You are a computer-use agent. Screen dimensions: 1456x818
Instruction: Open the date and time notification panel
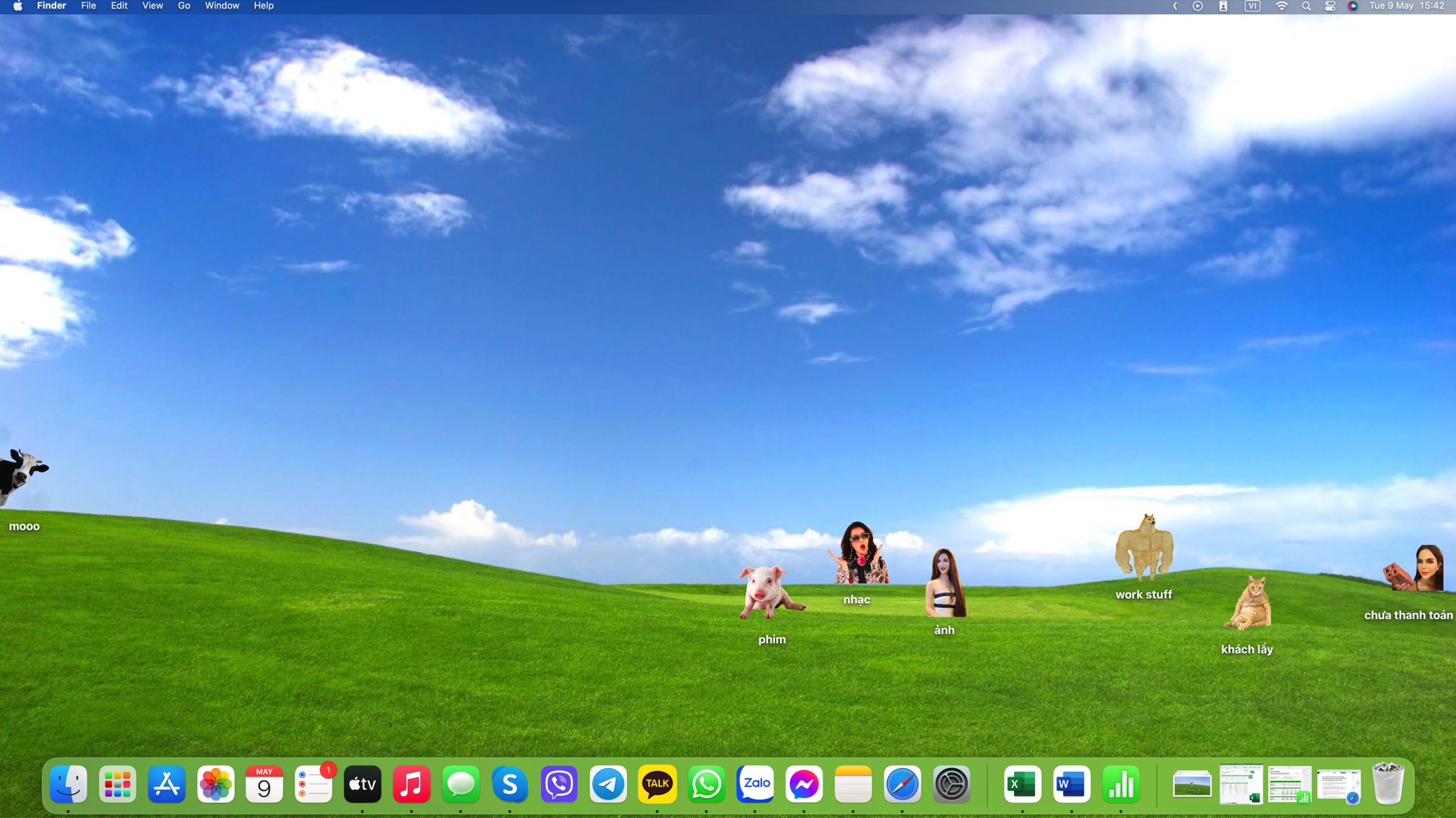(x=1406, y=6)
